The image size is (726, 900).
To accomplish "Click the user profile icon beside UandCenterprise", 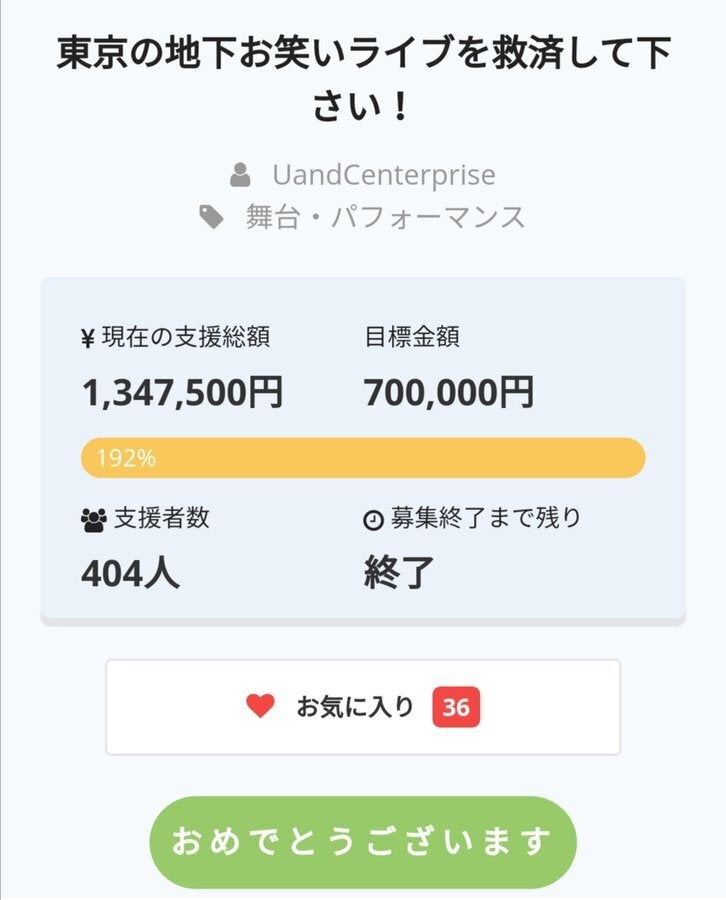I will 240,176.
